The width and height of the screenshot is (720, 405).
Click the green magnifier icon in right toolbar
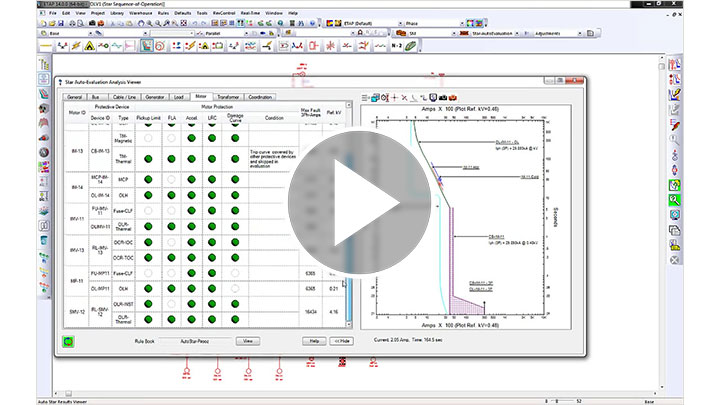point(675,199)
